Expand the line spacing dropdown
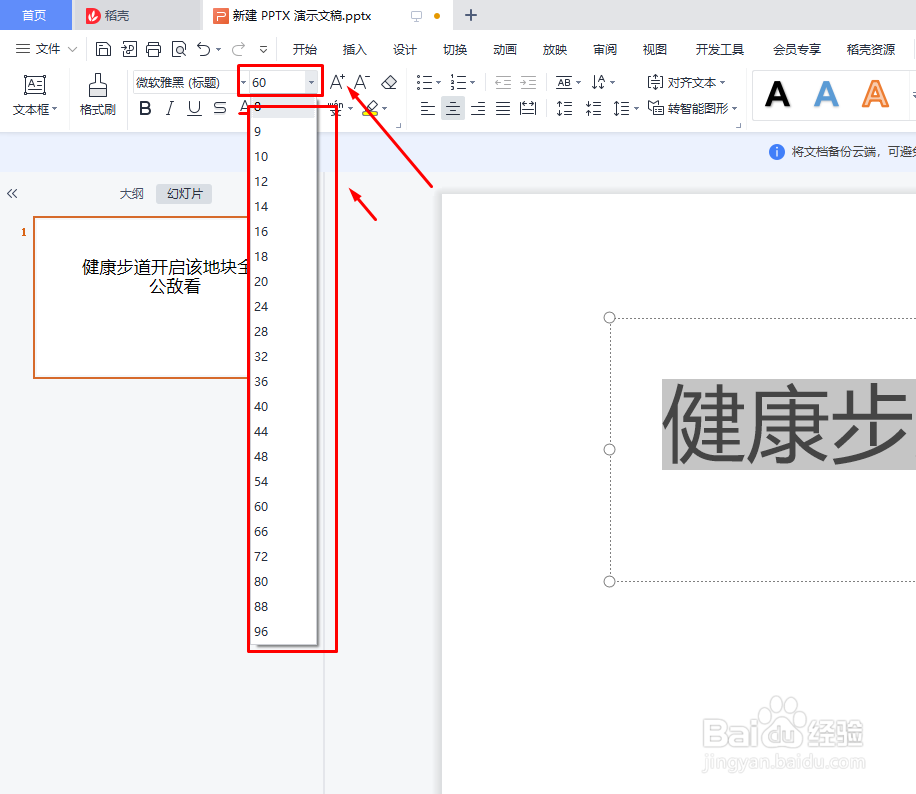This screenshot has height=794, width=916. pos(636,108)
